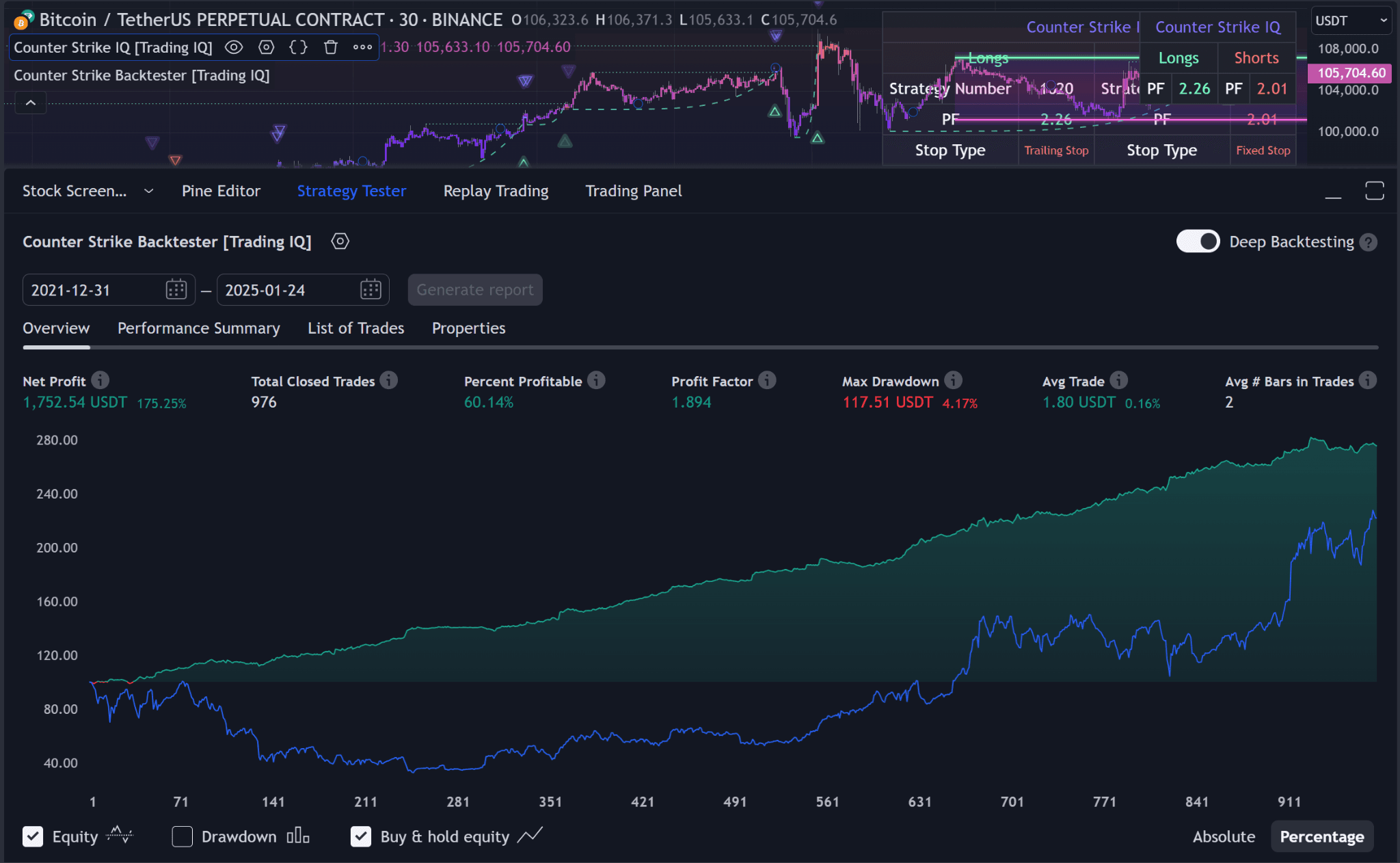Open the Replay Trading tab
Image resolution: width=1400 pixels, height=863 pixels.
pos(496,191)
